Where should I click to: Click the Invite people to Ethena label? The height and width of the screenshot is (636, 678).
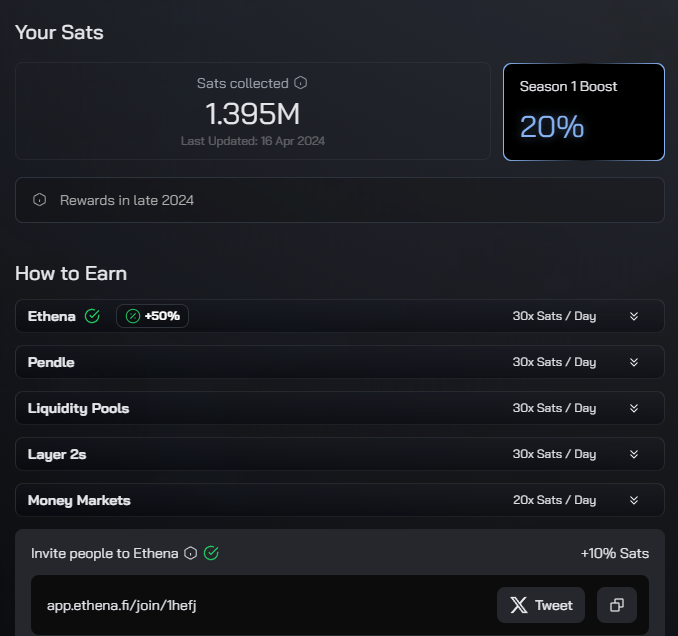pyautogui.click(x=105, y=553)
